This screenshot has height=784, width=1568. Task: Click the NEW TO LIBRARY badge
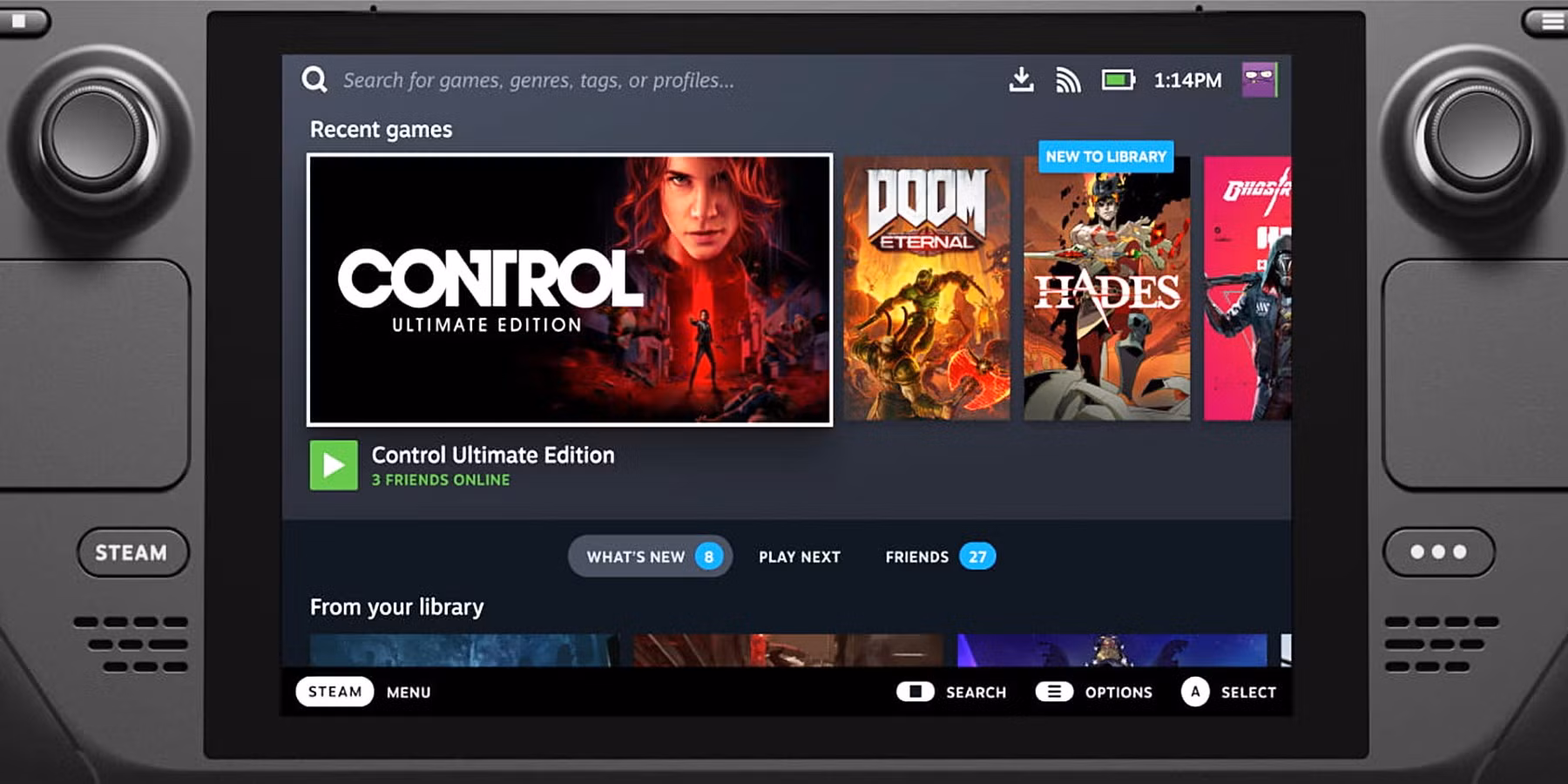click(x=1106, y=157)
